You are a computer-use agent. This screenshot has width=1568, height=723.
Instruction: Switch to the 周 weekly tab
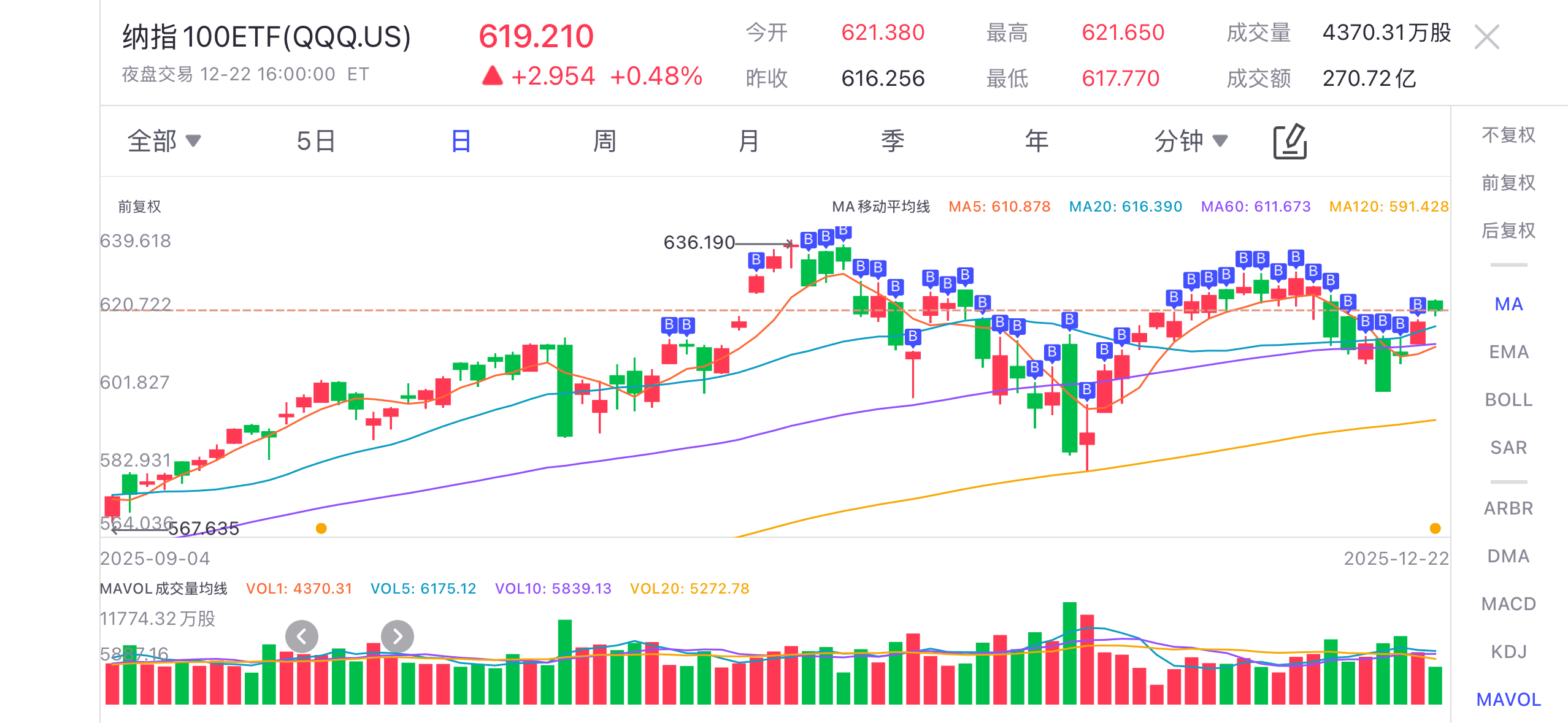point(604,142)
